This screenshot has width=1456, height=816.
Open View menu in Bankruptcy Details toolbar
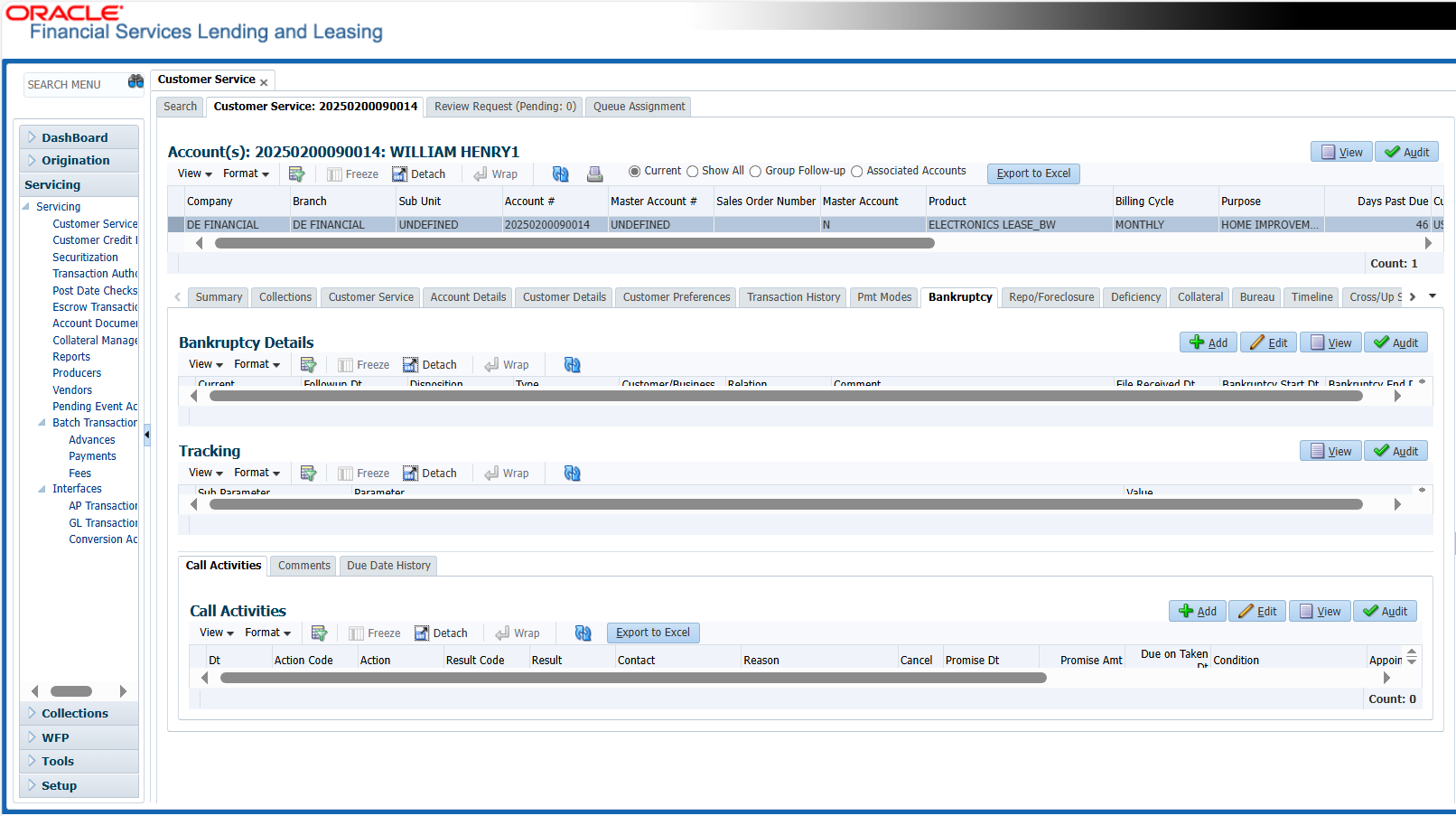[205, 364]
